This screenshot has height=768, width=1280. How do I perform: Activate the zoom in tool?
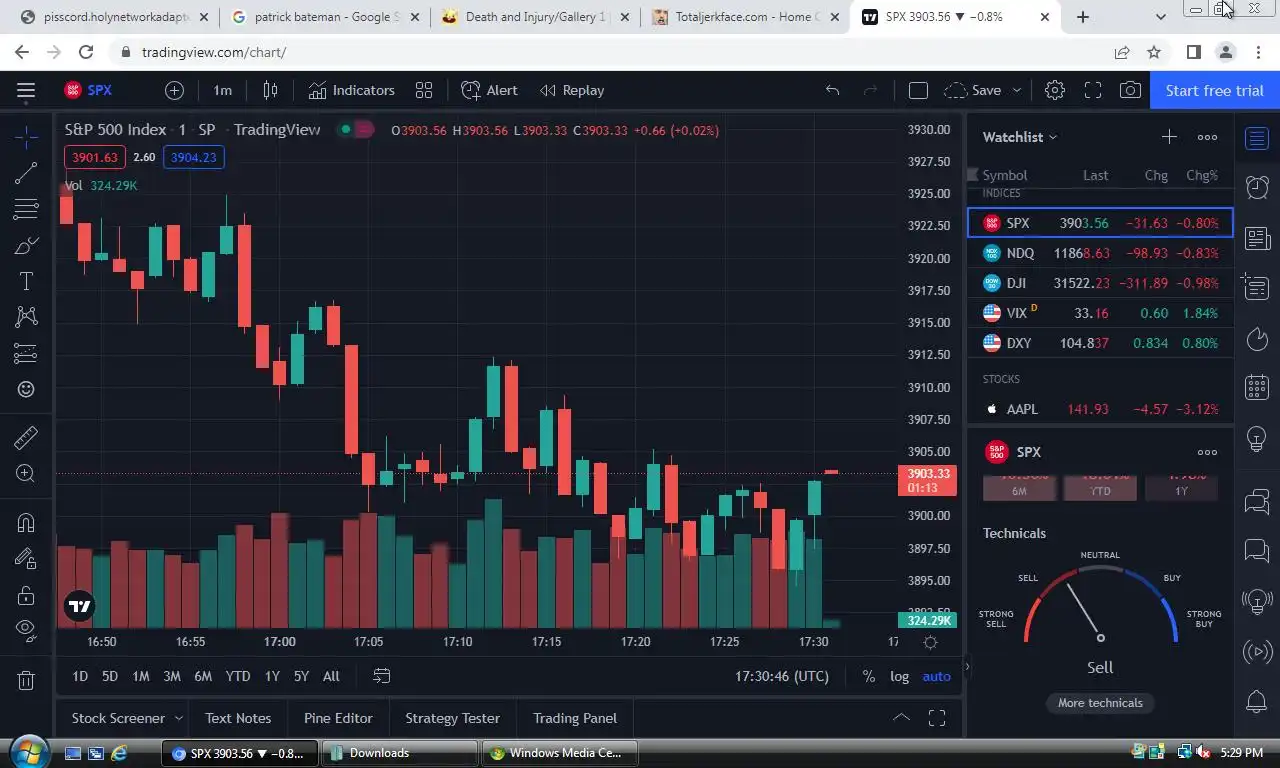pyautogui.click(x=26, y=474)
